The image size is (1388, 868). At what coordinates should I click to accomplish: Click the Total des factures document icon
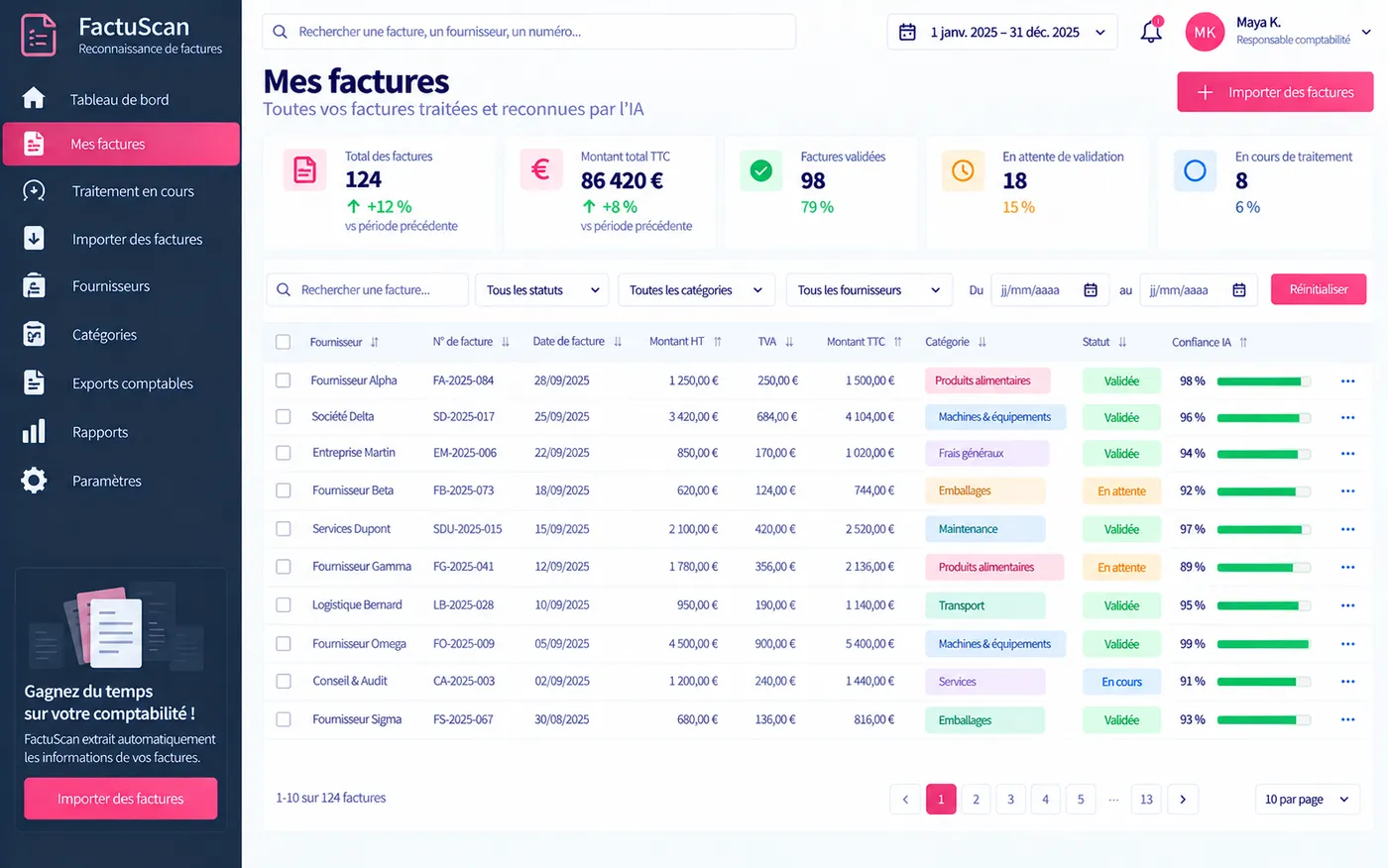[x=305, y=170]
